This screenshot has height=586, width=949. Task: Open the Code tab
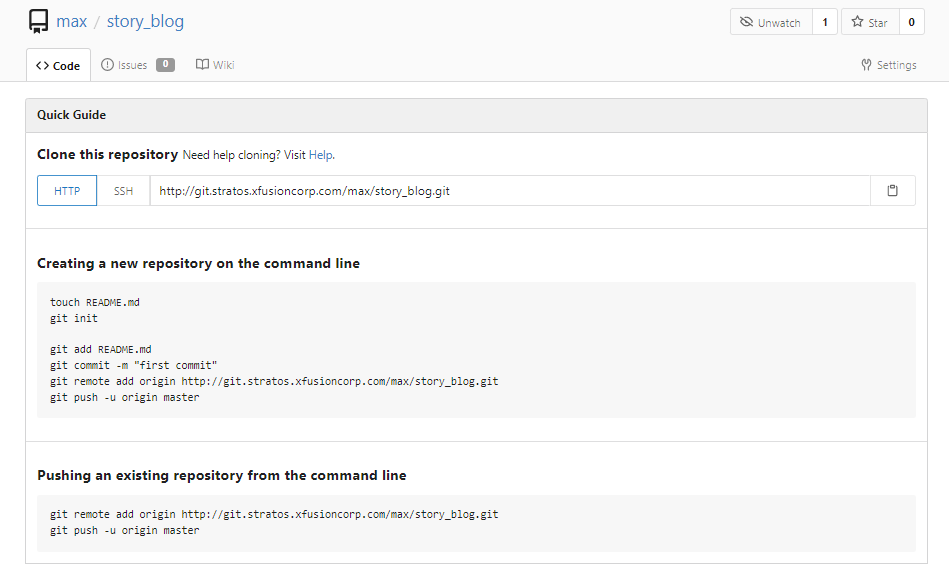58,65
